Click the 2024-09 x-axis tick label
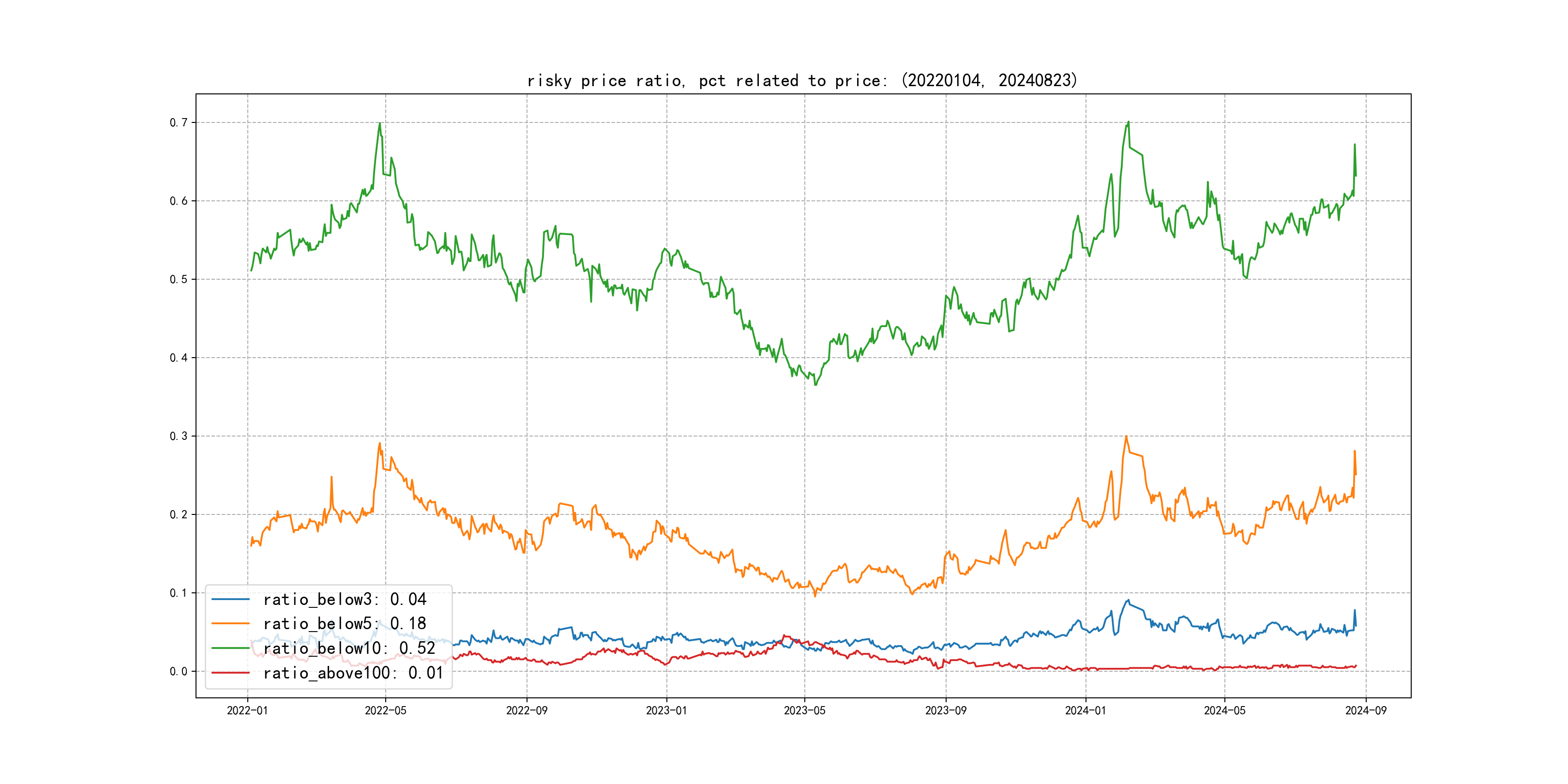 [1365, 710]
